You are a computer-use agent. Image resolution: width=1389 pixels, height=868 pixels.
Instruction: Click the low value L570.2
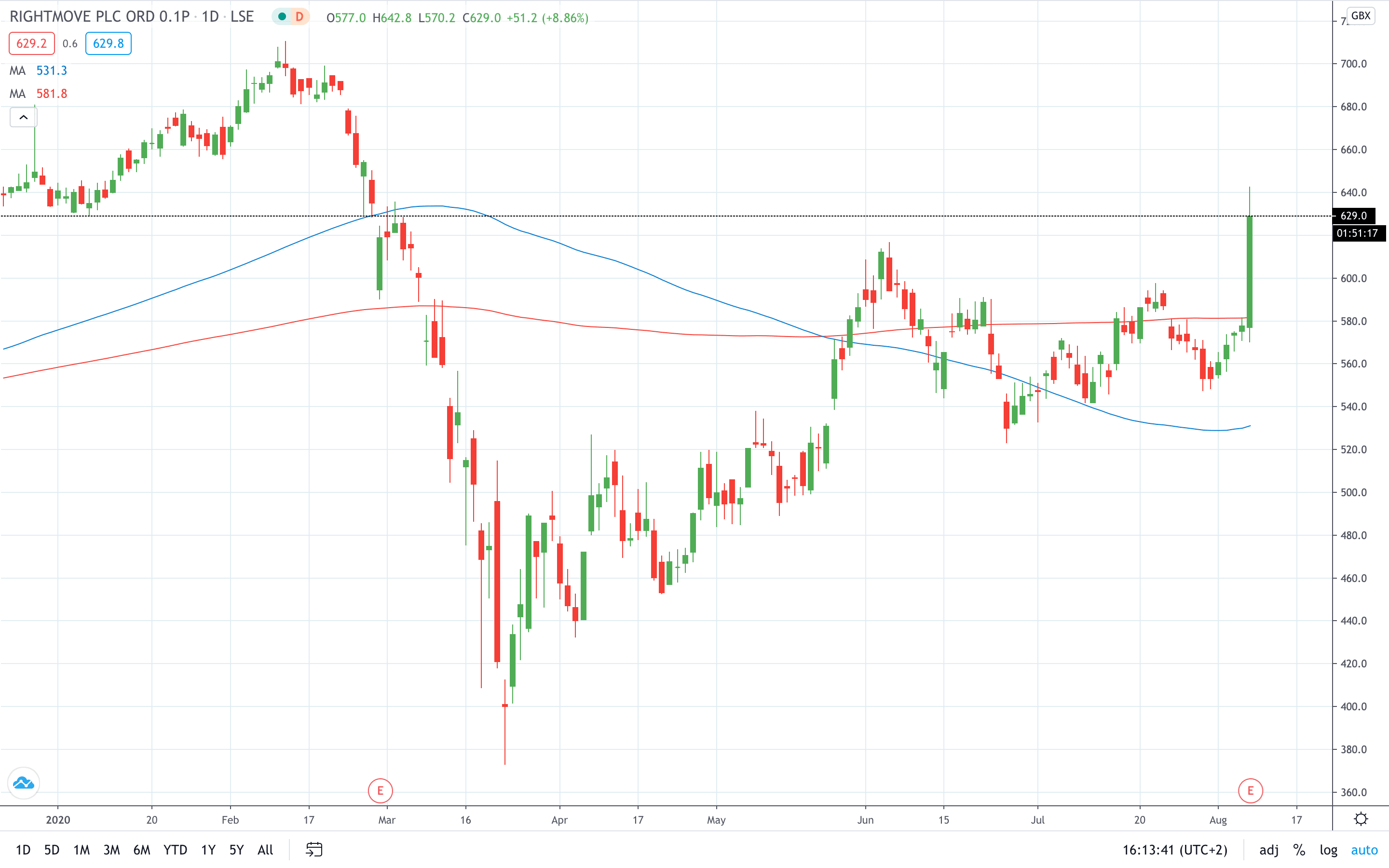[437, 18]
